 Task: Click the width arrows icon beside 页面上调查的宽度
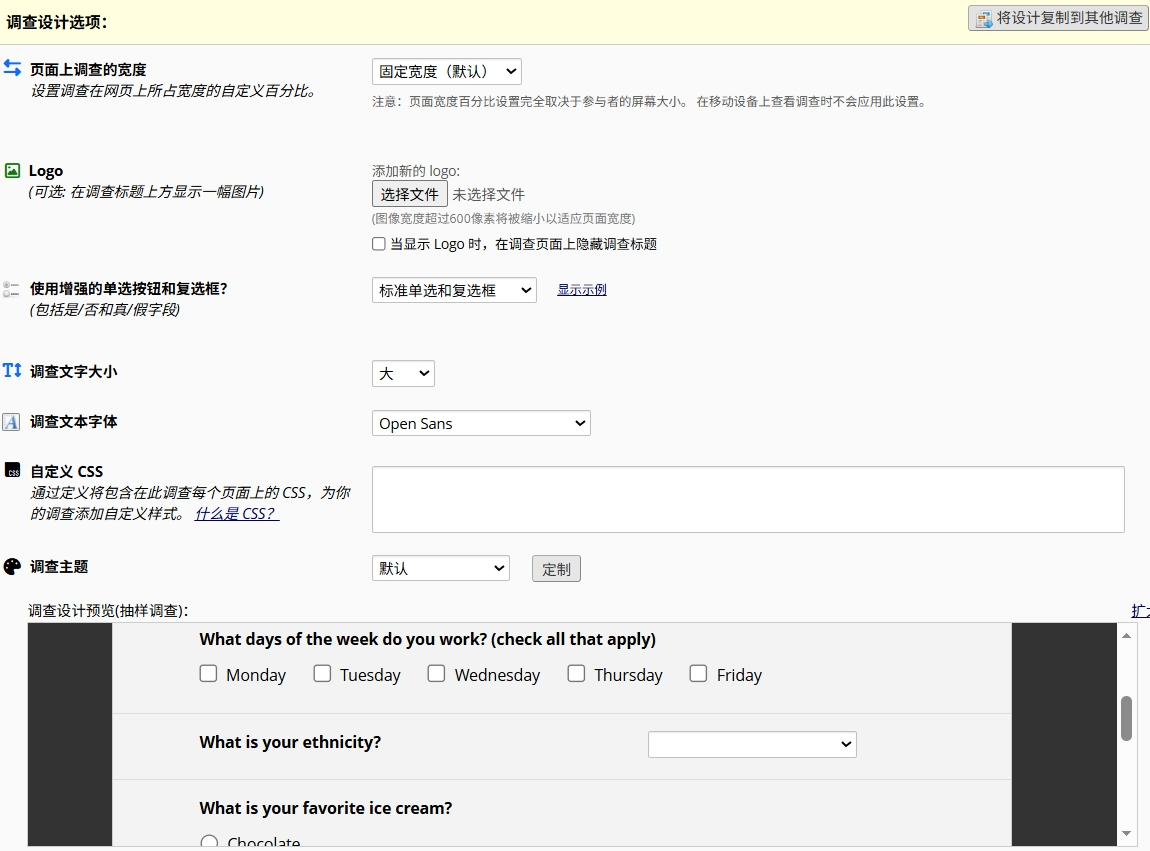coord(12,68)
